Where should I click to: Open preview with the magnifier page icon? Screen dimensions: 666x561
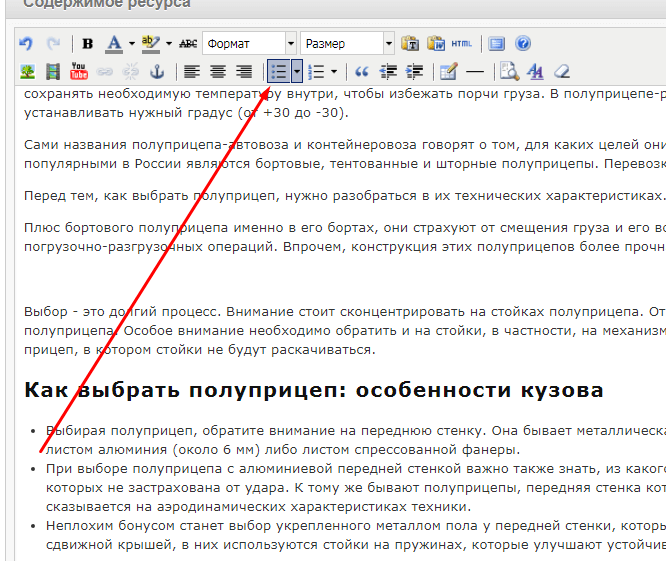tap(509, 71)
